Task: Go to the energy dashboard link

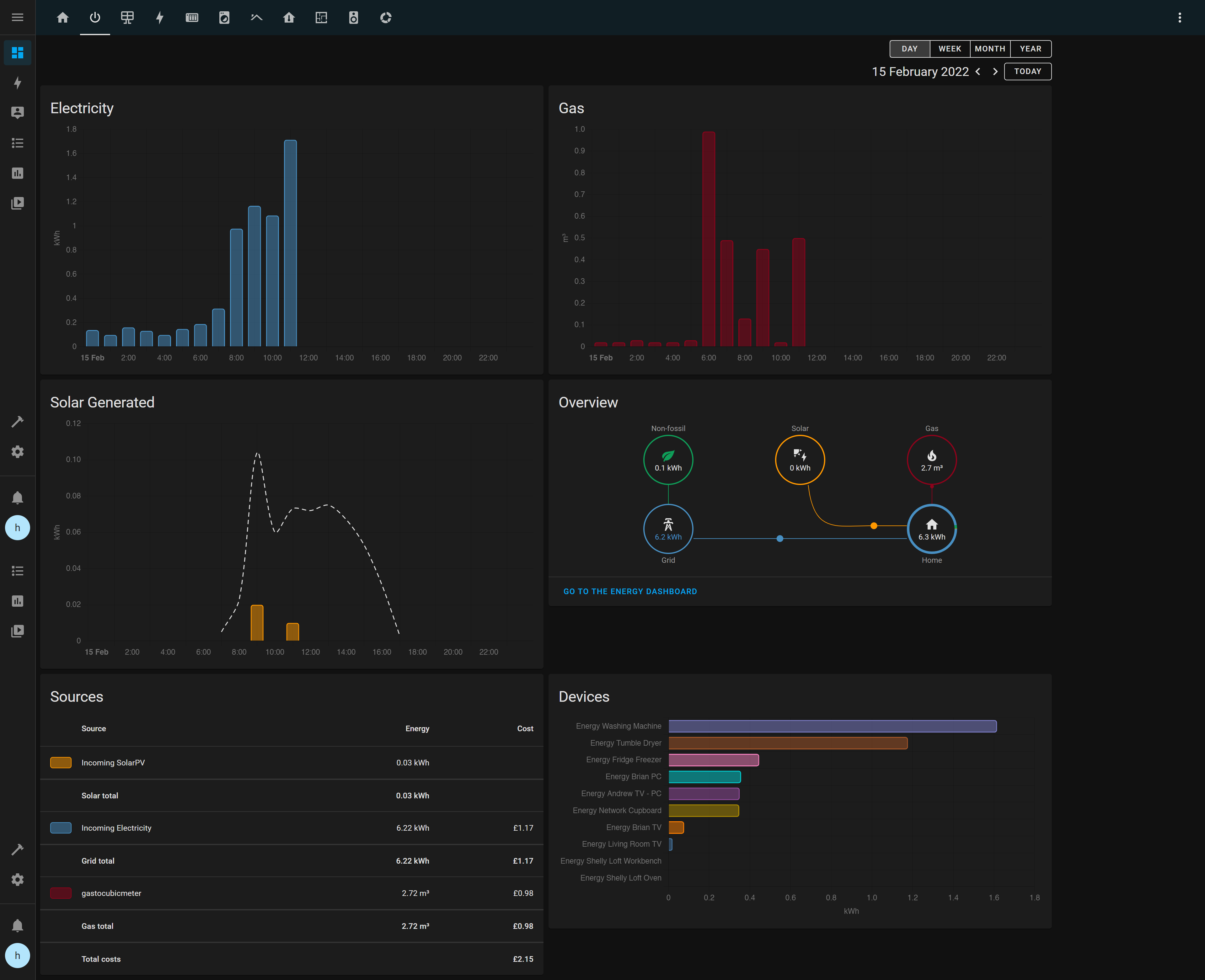Action: coord(629,591)
